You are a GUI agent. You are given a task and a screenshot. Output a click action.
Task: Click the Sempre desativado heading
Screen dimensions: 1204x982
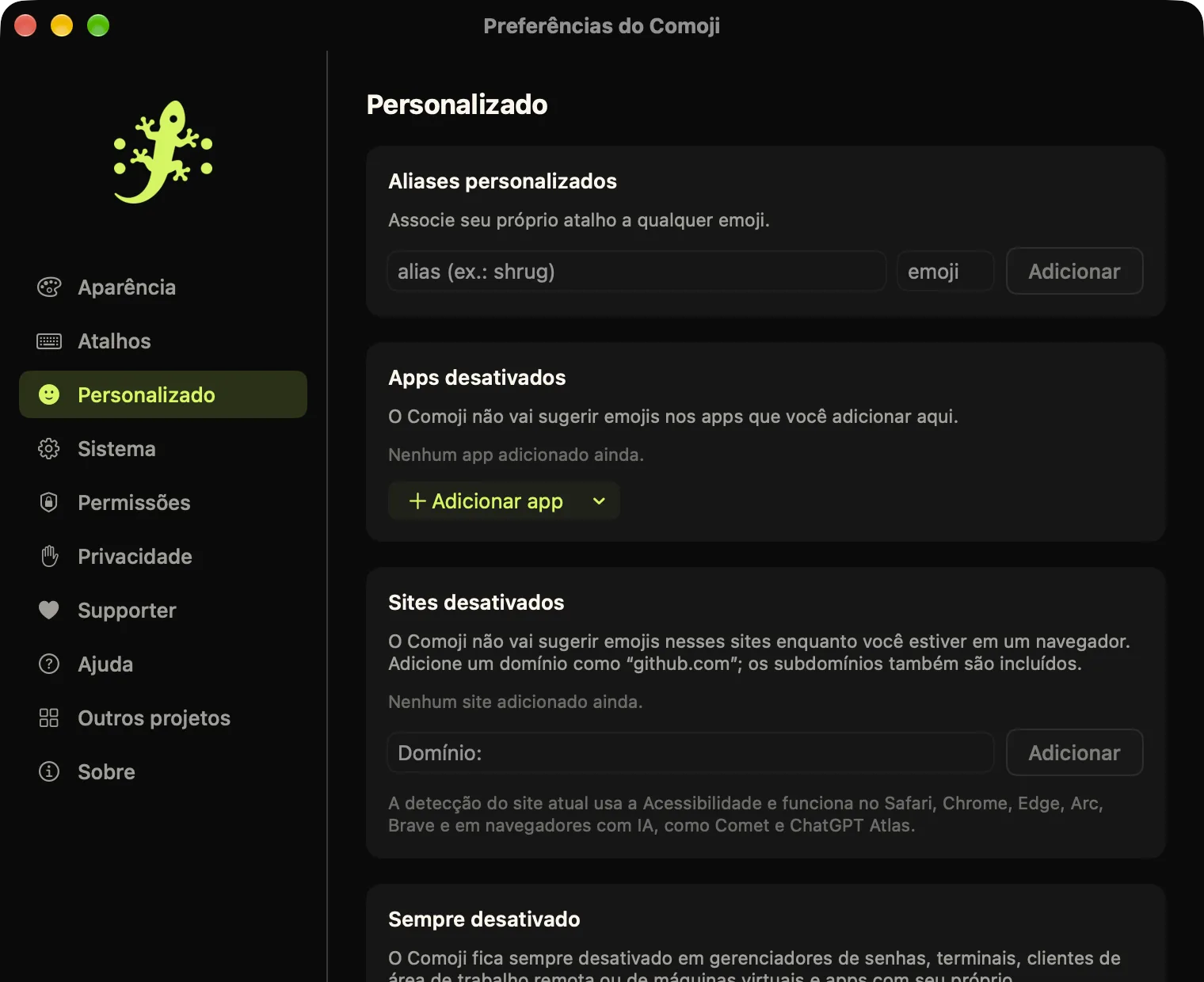(484, 919)
